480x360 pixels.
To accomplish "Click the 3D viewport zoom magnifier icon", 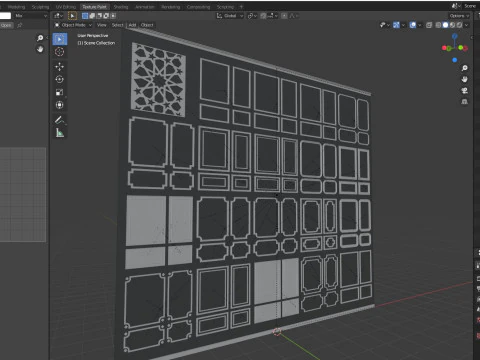I will (x=464, y=68).
